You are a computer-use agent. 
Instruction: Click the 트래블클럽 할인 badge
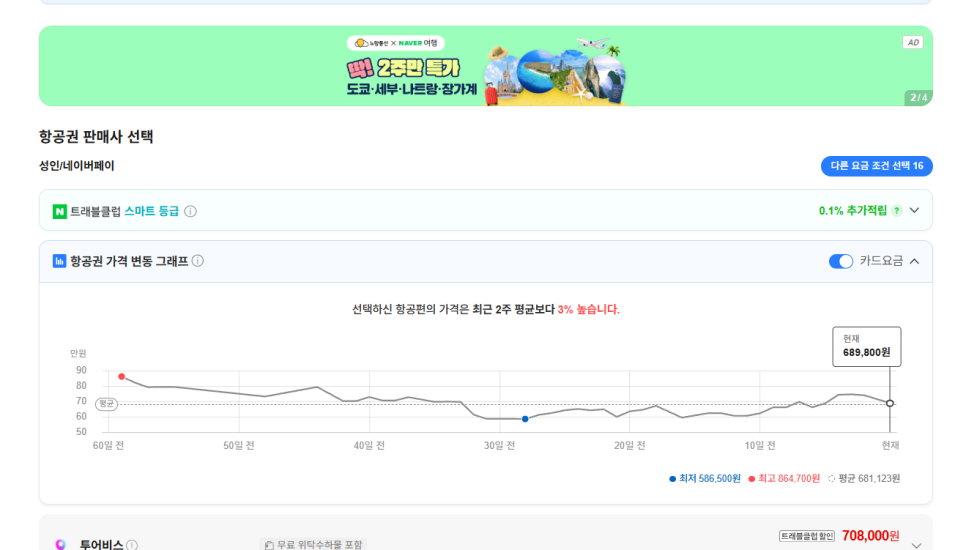tap(806, 536)
